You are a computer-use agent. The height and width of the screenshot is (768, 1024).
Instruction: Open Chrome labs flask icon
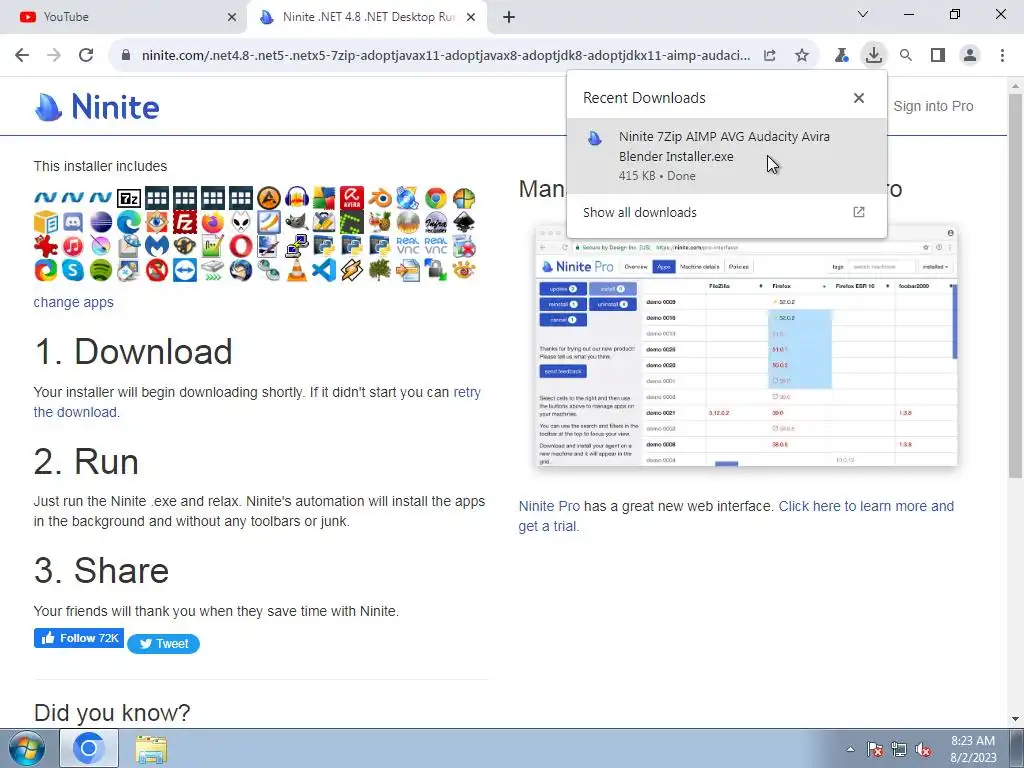tap(842, 56)
